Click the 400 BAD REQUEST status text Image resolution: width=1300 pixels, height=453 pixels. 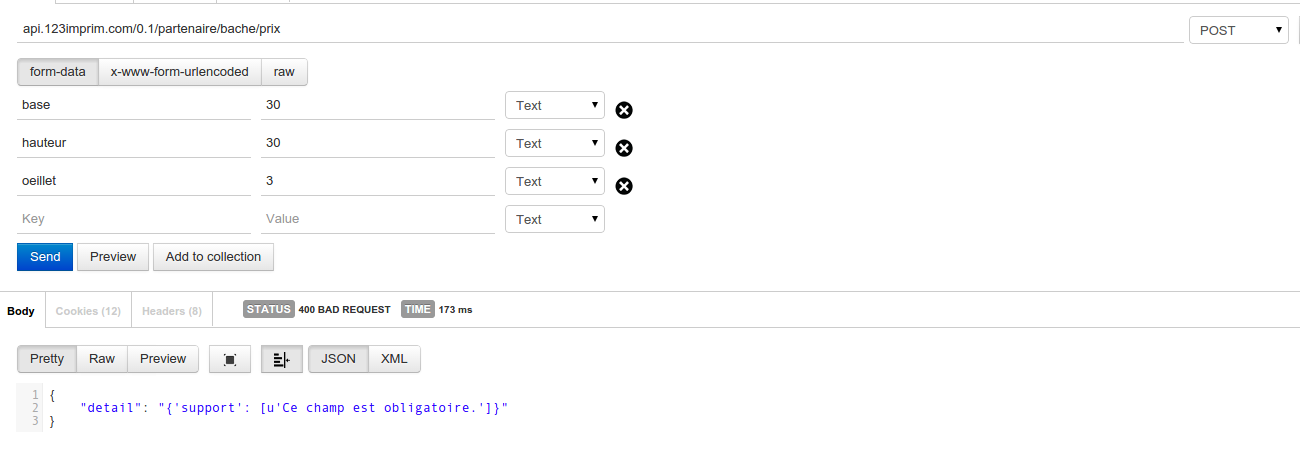[x=344, y=310]
